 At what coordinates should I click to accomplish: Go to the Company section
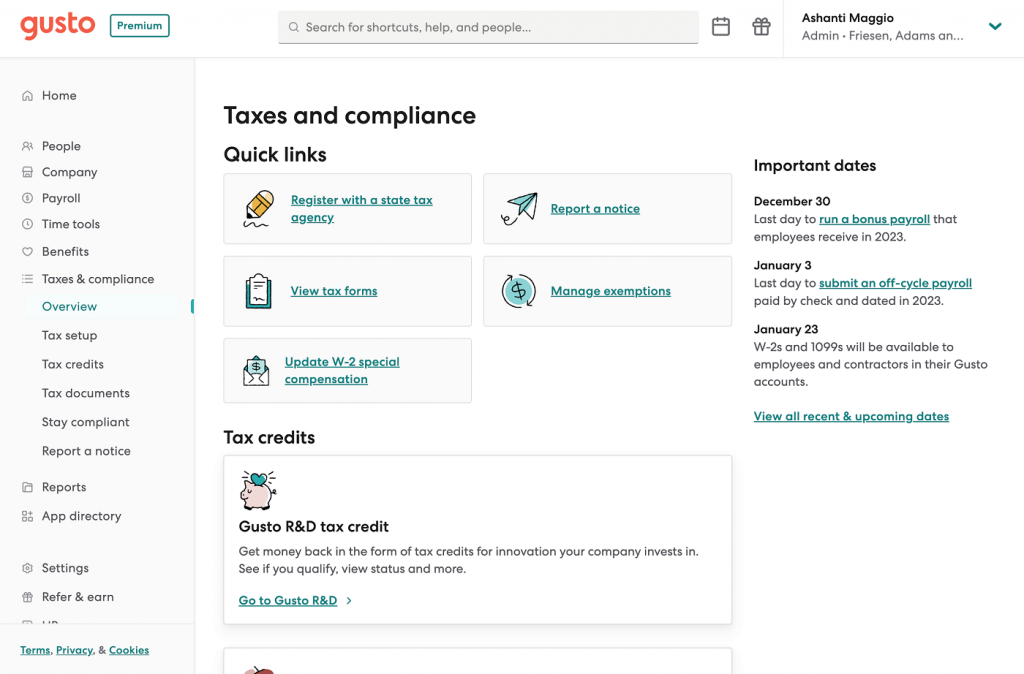click(70, 172)
